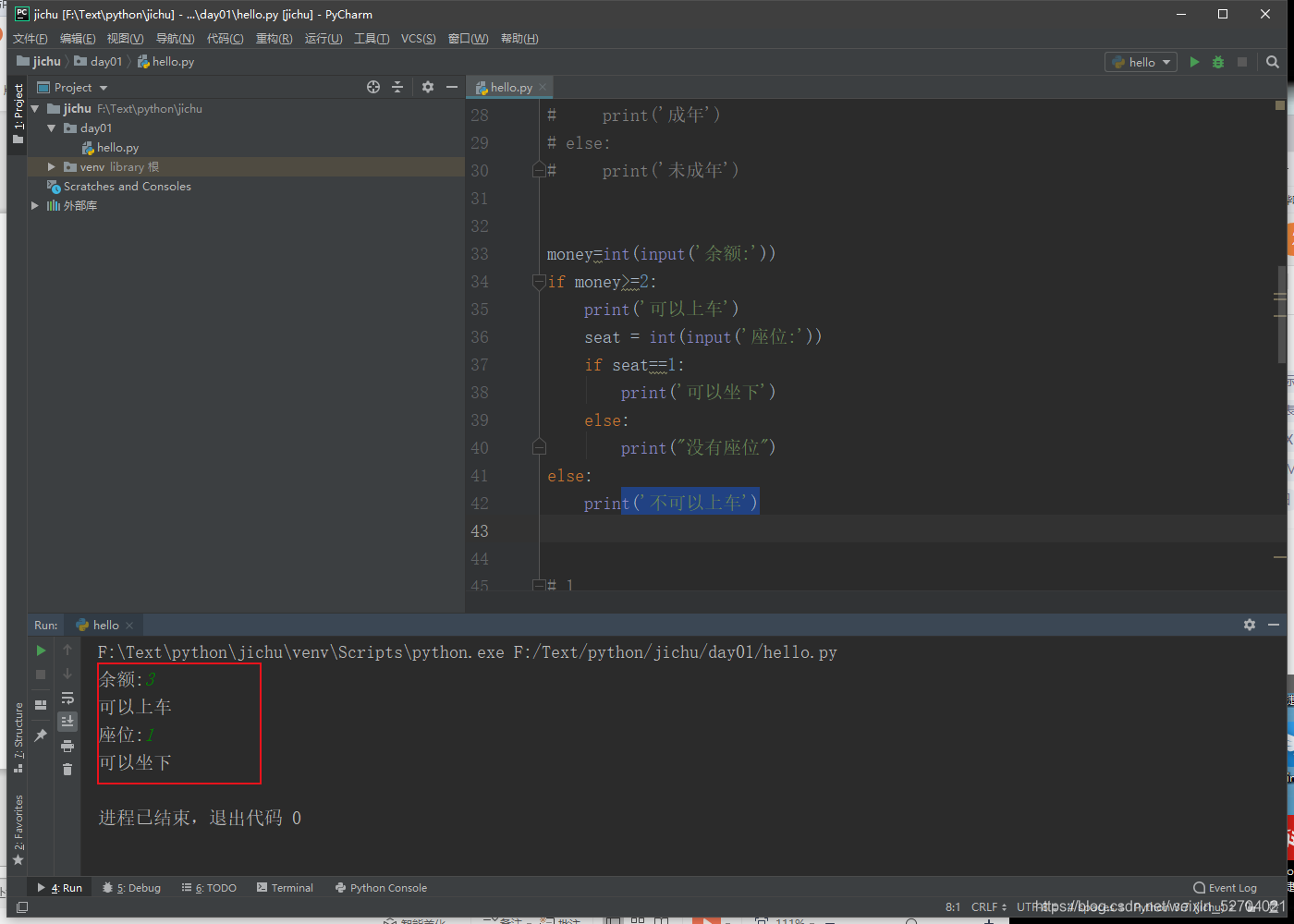Open the 导航(N) menu
The image size is (1294, 924).
[x=176, y=38]
